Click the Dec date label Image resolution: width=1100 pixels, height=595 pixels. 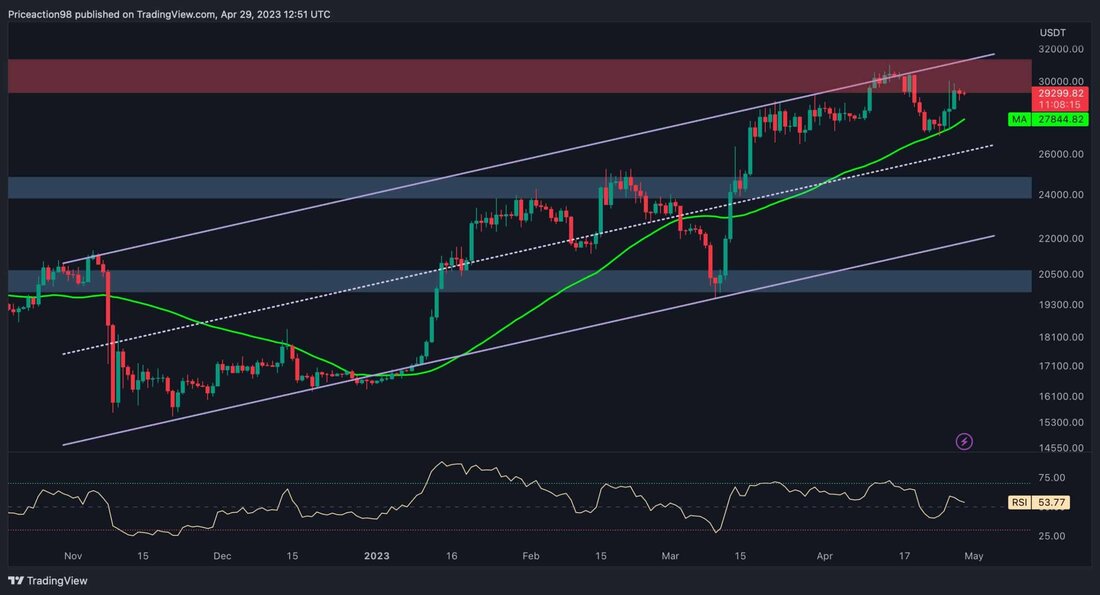point(222,556)
